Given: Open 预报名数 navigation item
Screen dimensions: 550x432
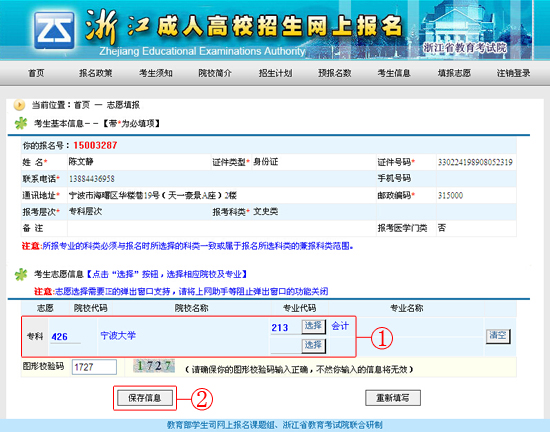Looking at the screenshot, I should click(335, 73).
